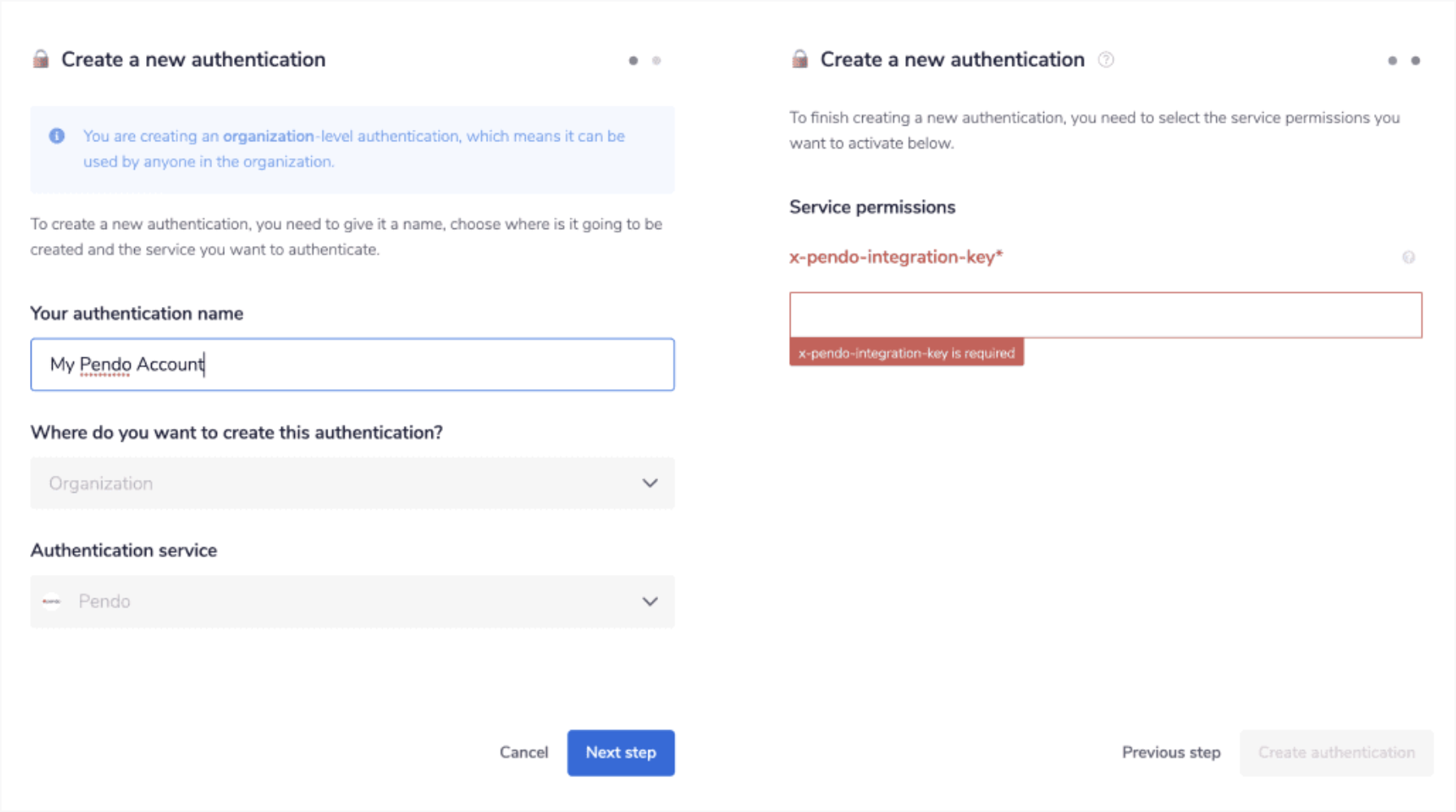Click help icon next to x-pendo-integration-key label
The image size is (1456, 812).
(x=1408, y=257)
